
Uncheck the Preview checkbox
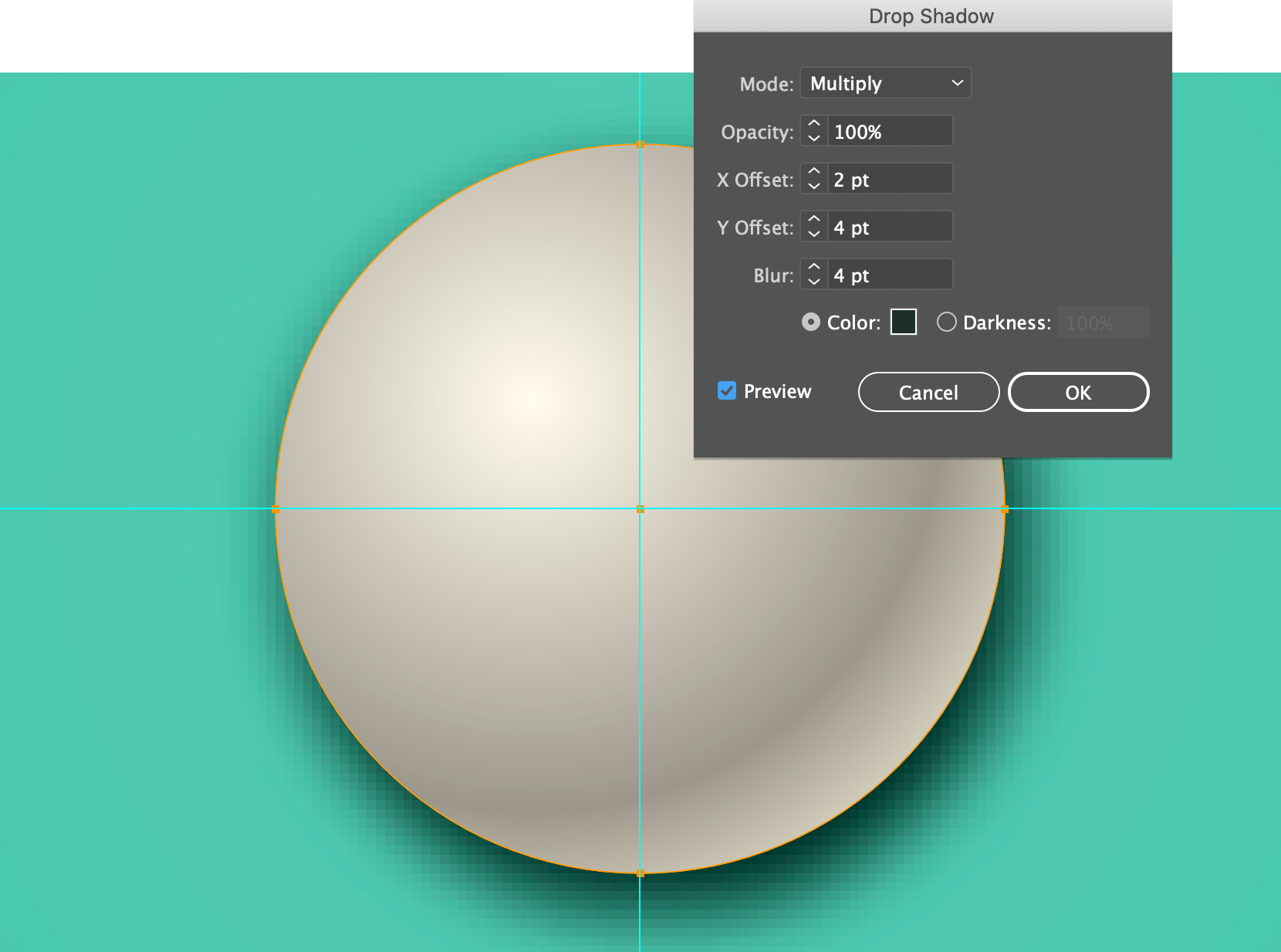pyautogui.click(x=725, y=391)
